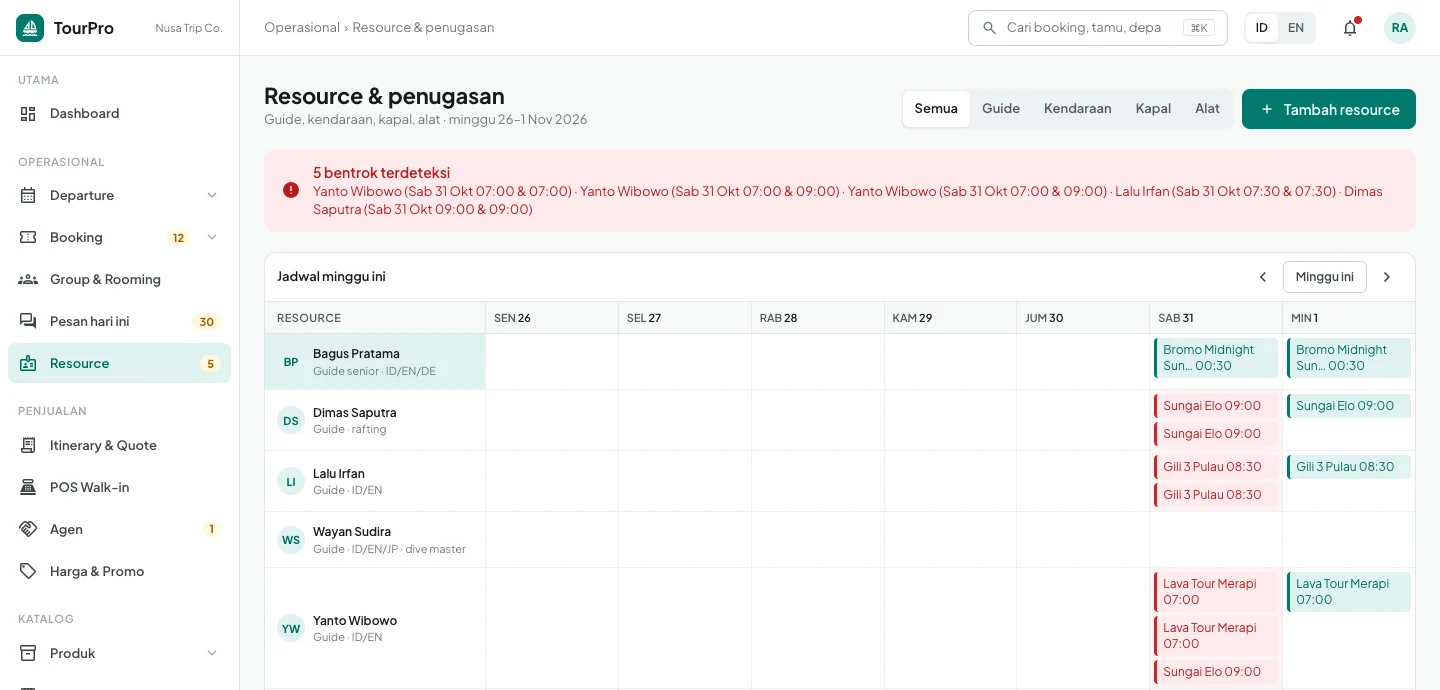Expand the Produk submenu chevron

coord(212,654)
